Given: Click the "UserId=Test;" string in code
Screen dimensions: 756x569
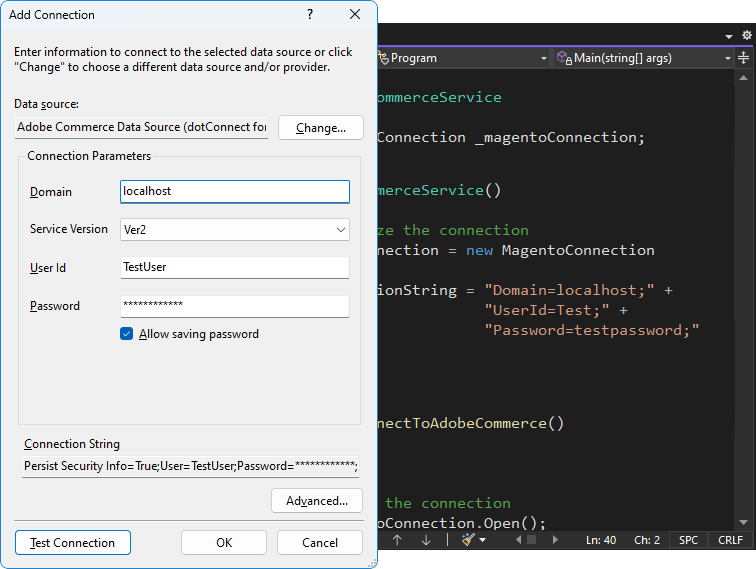Looking at the screenshot, I should (547, 310).
